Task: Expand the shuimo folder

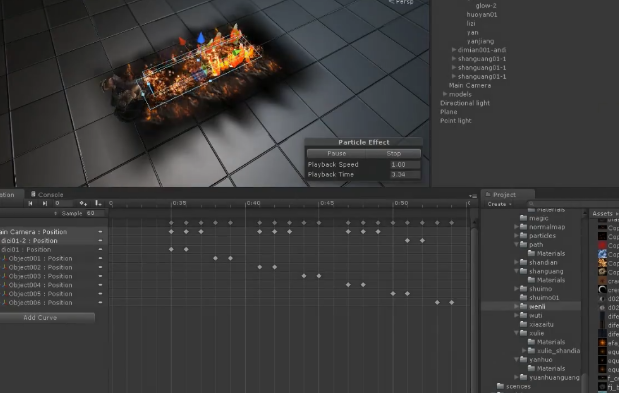Action: 516,289
